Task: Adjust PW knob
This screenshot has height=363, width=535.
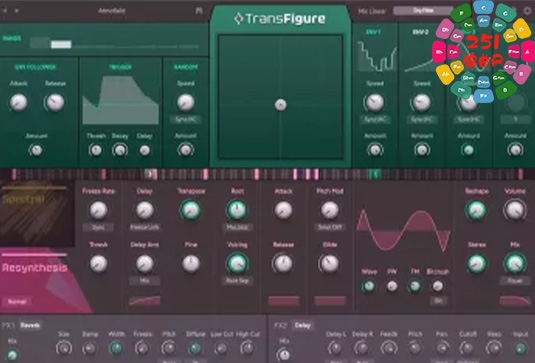Action: point(392,286)
